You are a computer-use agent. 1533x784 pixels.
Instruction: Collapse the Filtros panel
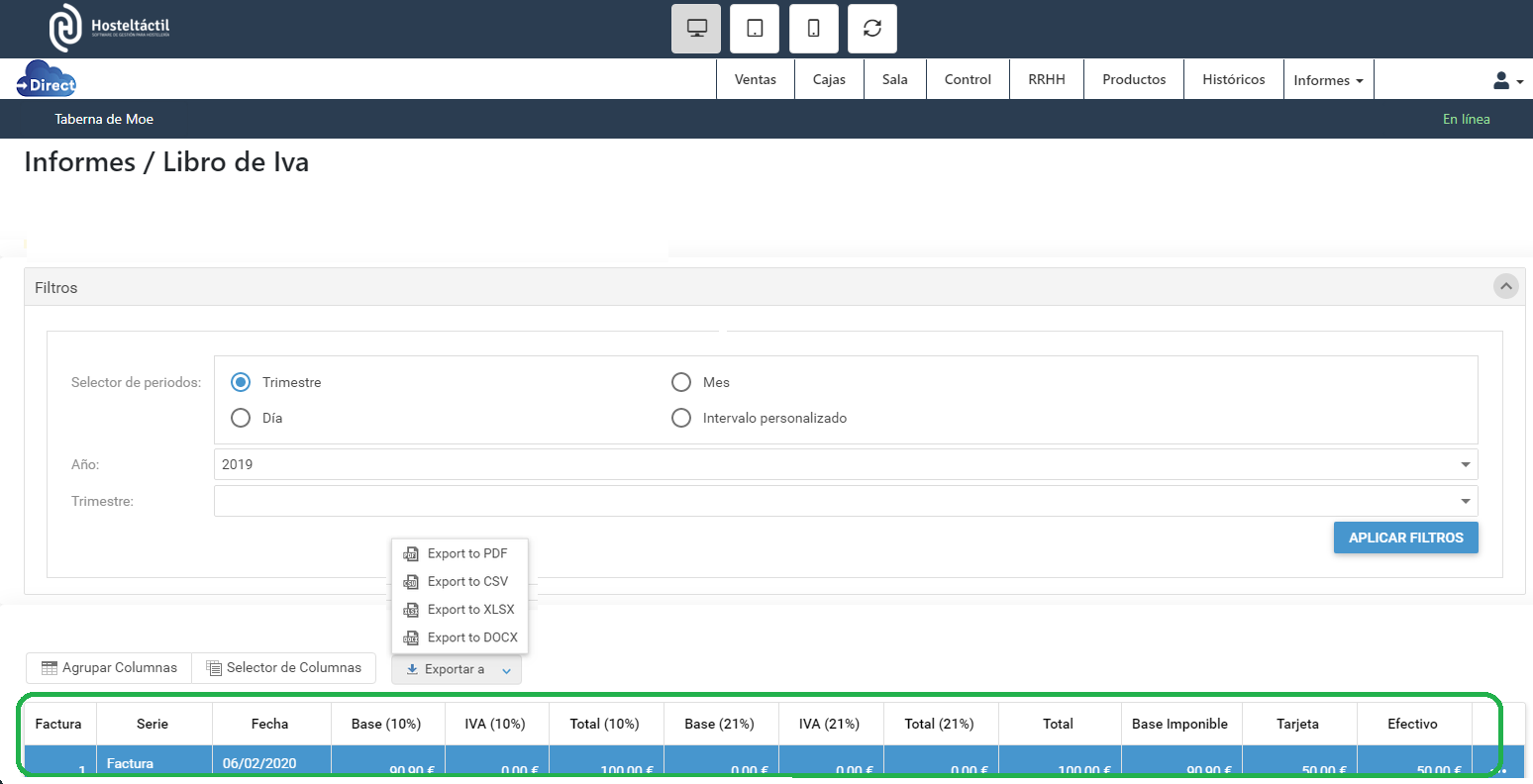pos(1505,287)
